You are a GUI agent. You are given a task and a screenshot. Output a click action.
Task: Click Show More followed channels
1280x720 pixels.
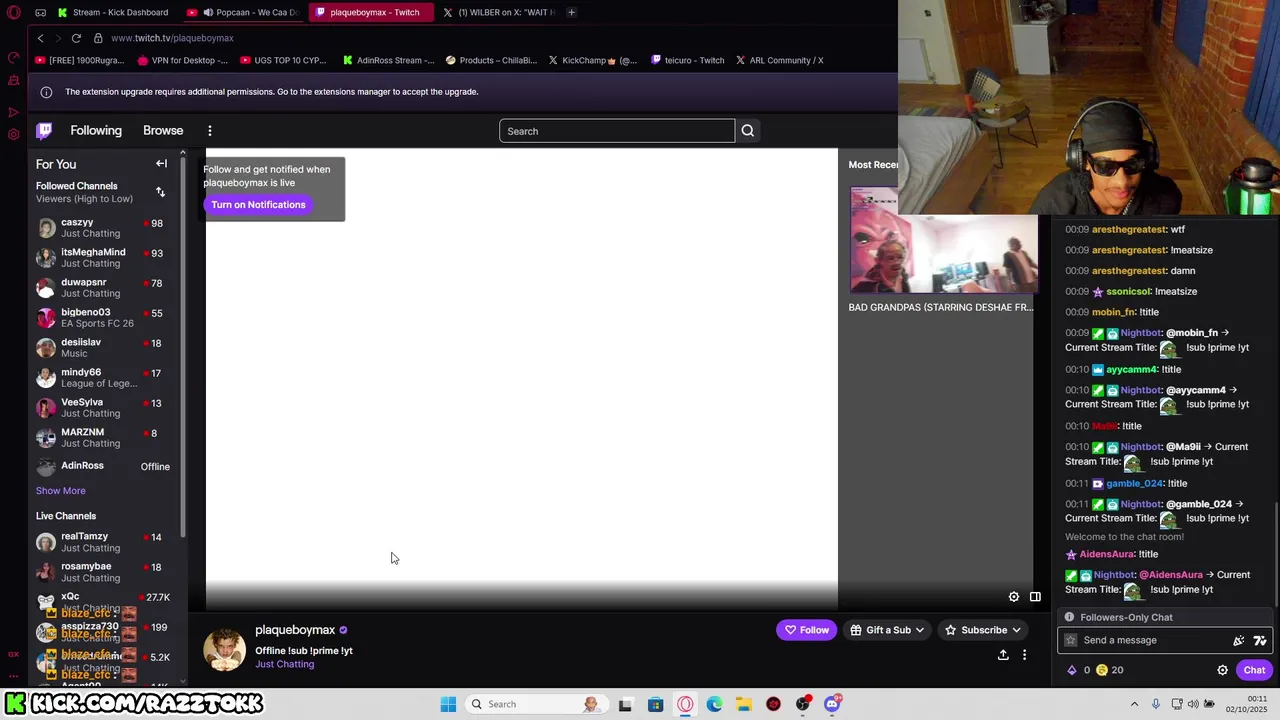[61, 491]
